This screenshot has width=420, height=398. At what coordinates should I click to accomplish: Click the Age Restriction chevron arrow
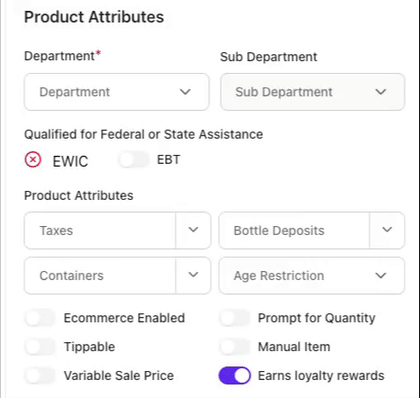point(381,276)
